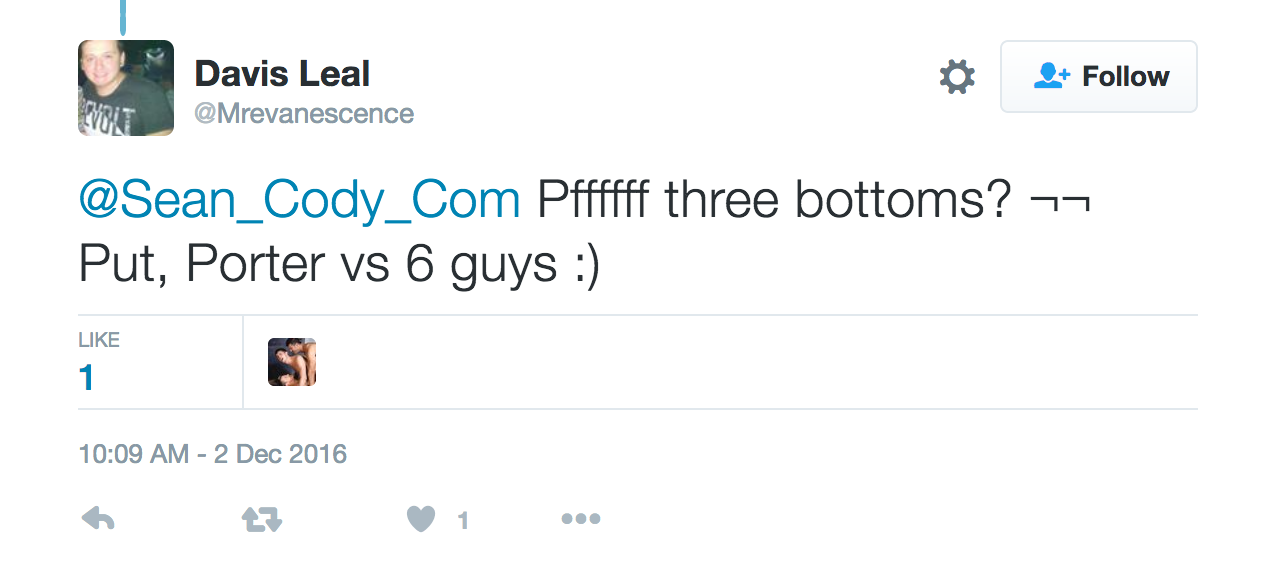View the avatar of the user who liked
1278x586 pixels.
(x=292, y=362)
